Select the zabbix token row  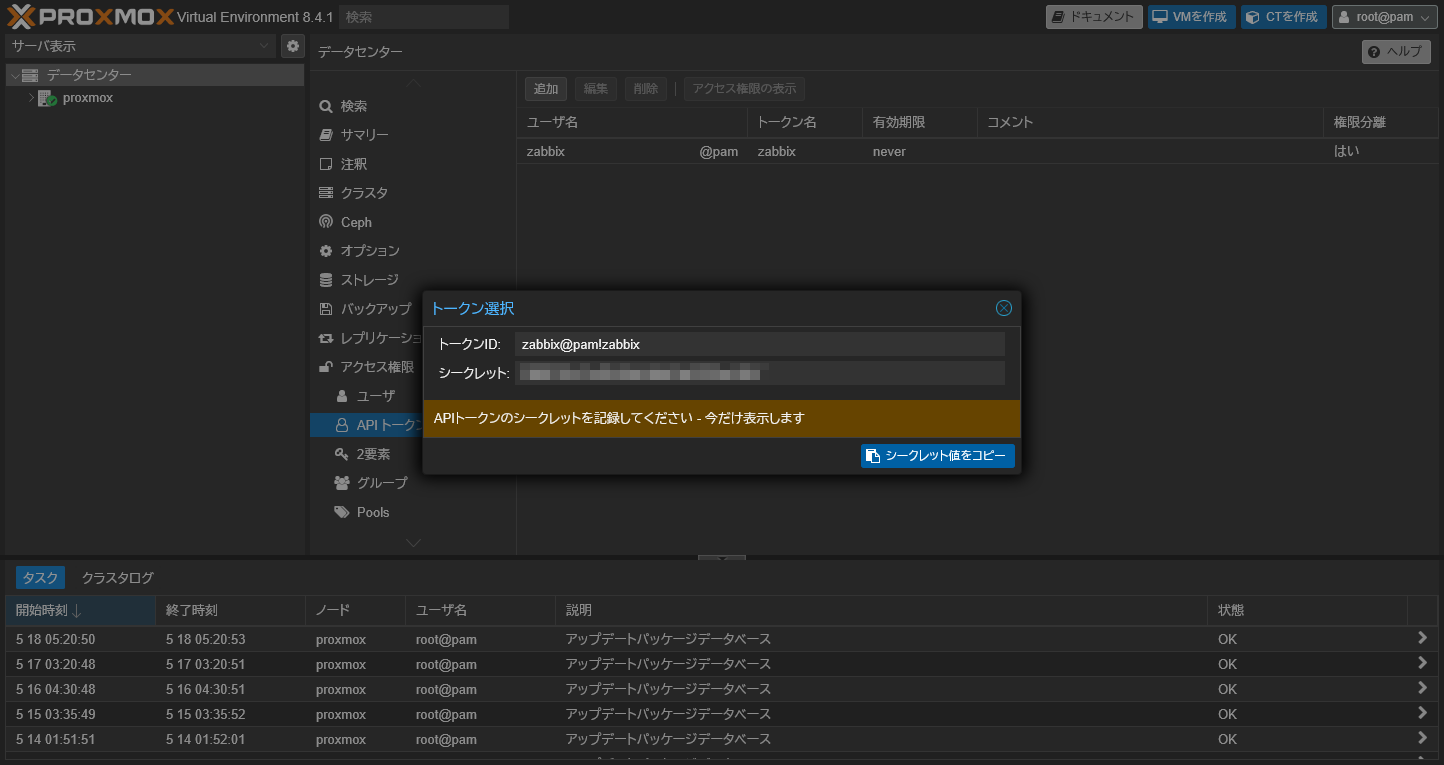click(978, 151)
